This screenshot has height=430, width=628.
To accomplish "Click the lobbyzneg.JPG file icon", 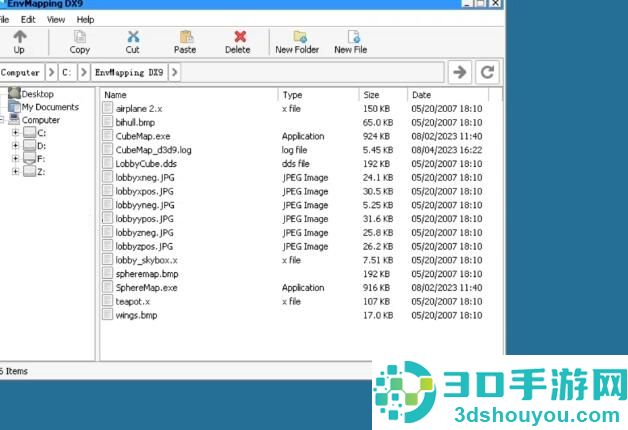I will click(107, 232).
